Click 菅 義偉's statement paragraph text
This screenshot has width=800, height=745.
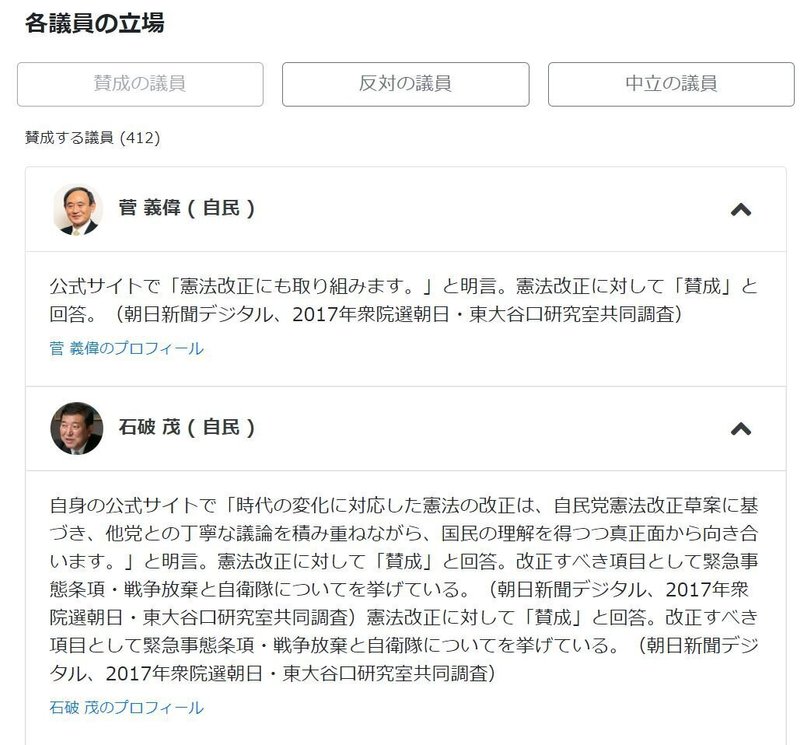(x=404, y=300)
